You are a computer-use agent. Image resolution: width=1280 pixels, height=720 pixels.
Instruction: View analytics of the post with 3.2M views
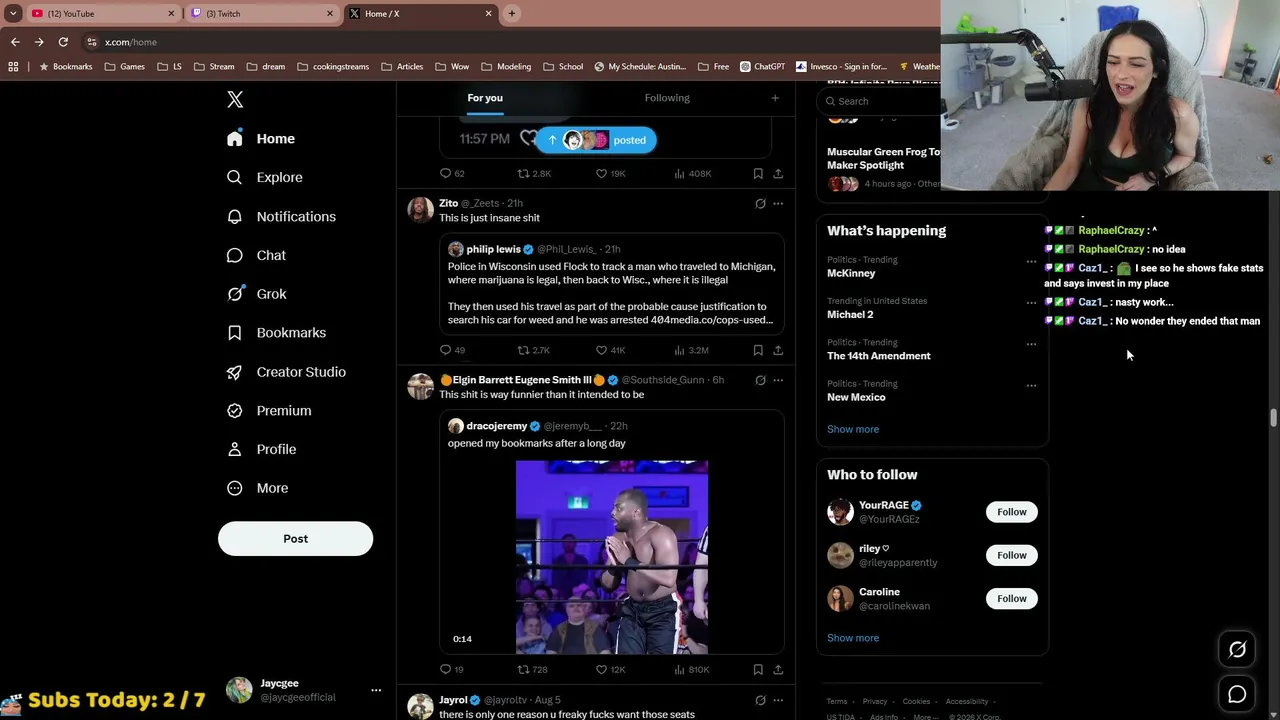pyautogui.click(x=691, y=350)
